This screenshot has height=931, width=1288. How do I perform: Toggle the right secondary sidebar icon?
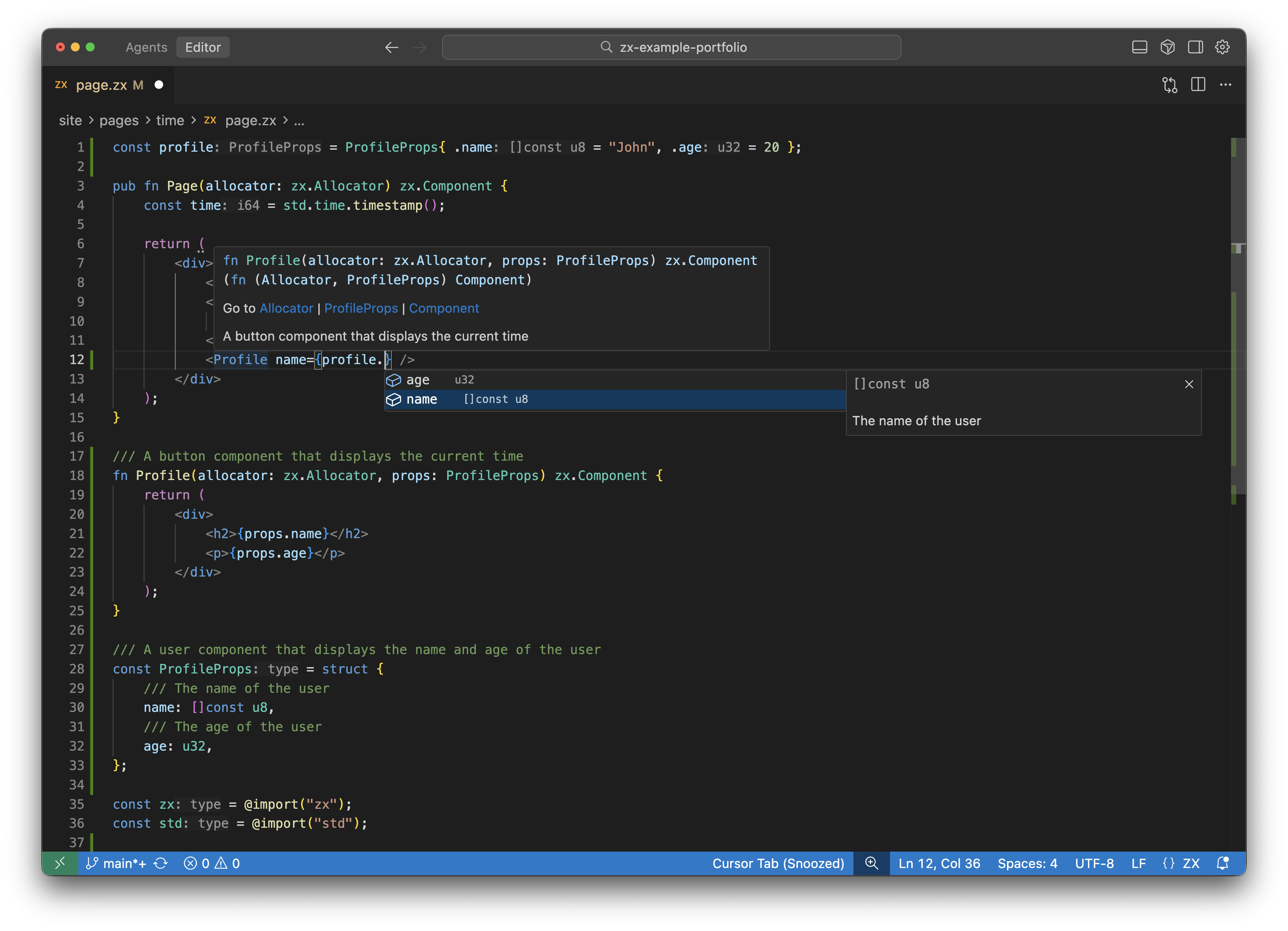tap(1195, 47)
